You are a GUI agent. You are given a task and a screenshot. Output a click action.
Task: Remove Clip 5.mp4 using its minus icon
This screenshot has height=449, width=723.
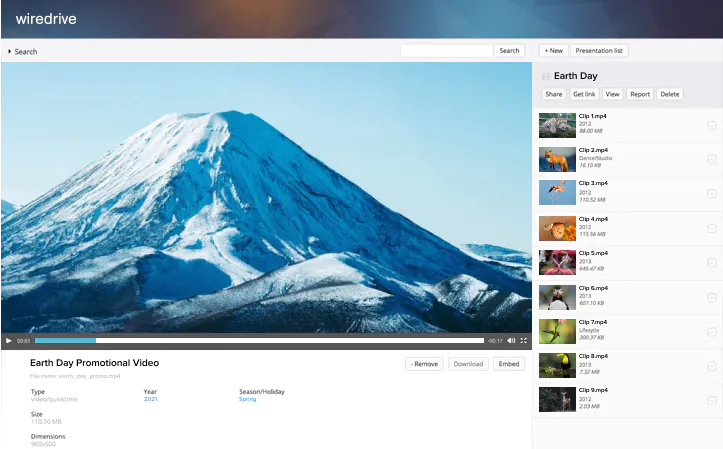pos(711,262)
